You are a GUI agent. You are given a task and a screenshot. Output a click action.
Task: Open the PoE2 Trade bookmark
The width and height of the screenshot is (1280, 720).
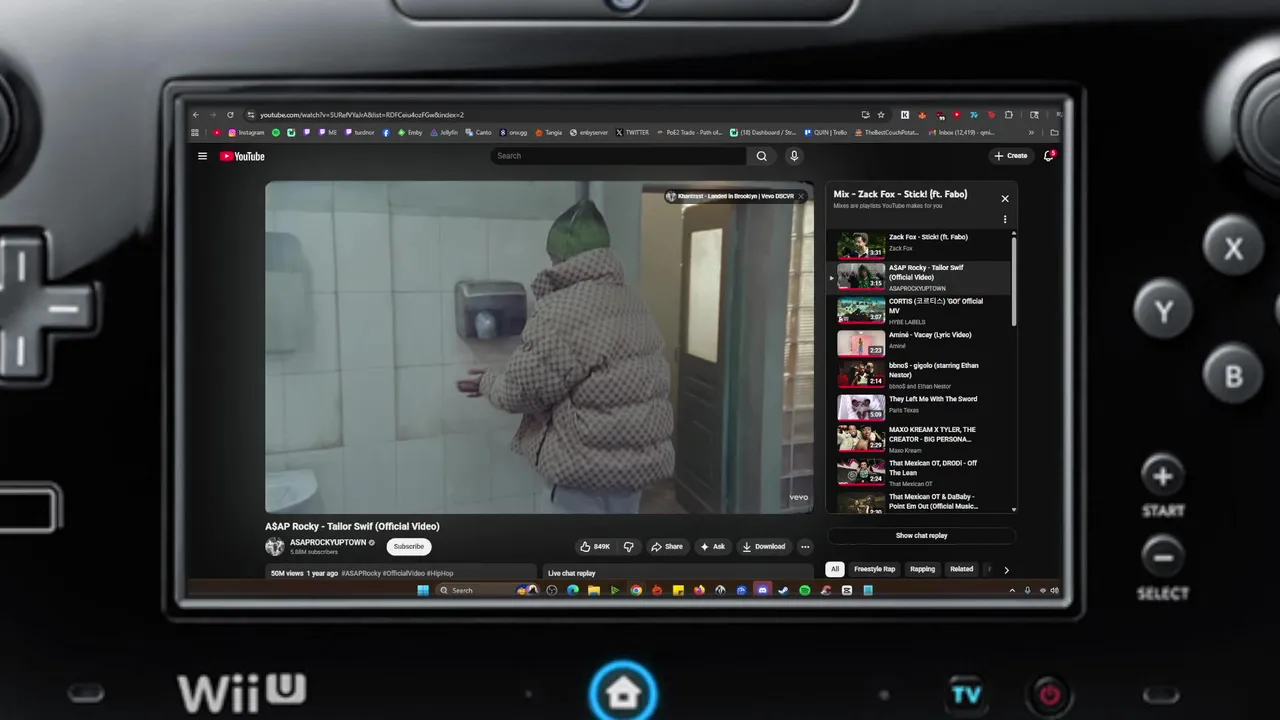(690, 132)
